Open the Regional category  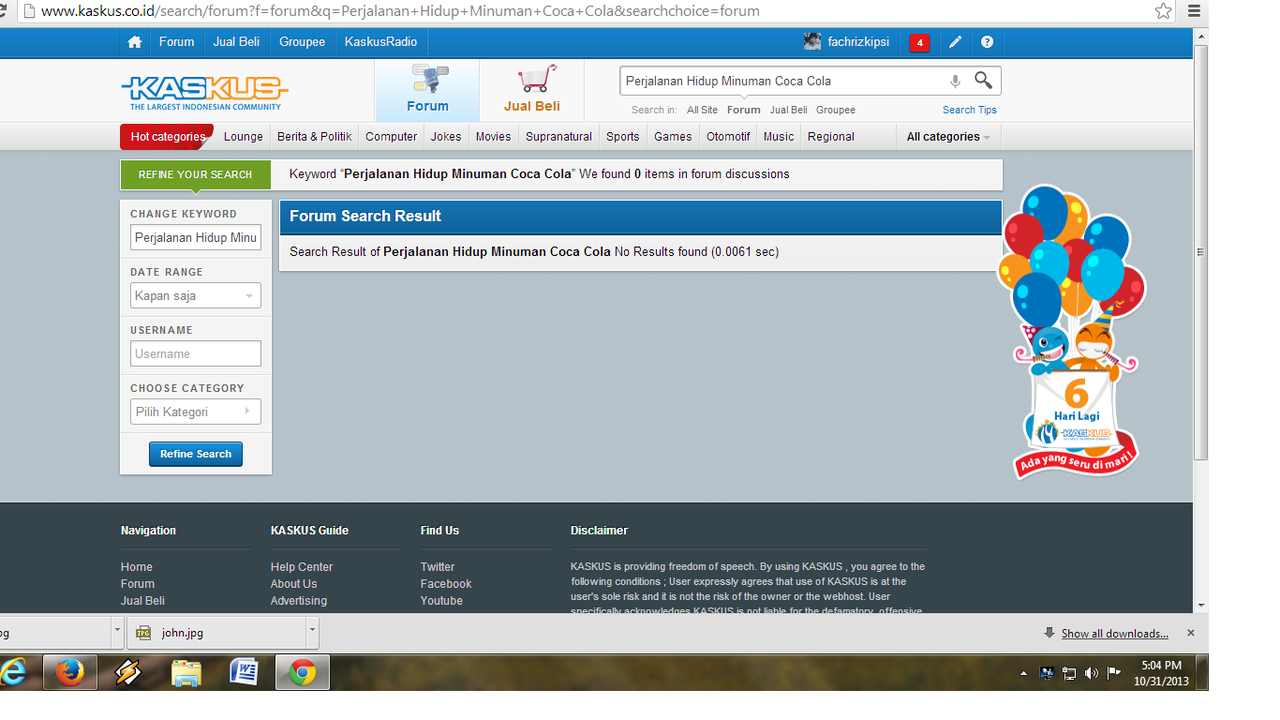pyautogui.click(x=831, y=137)
